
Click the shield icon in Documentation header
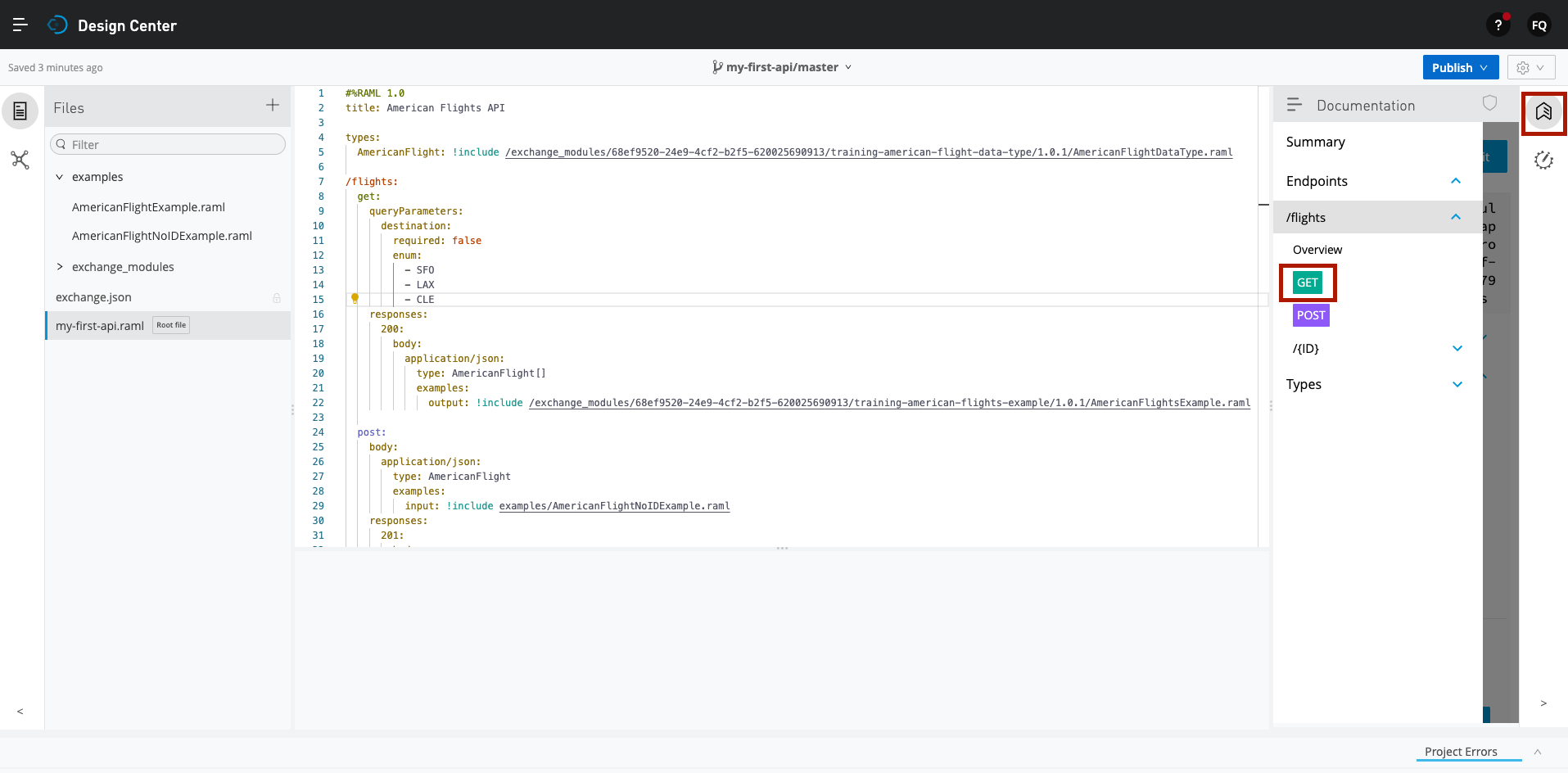[x=1489, y=103]
